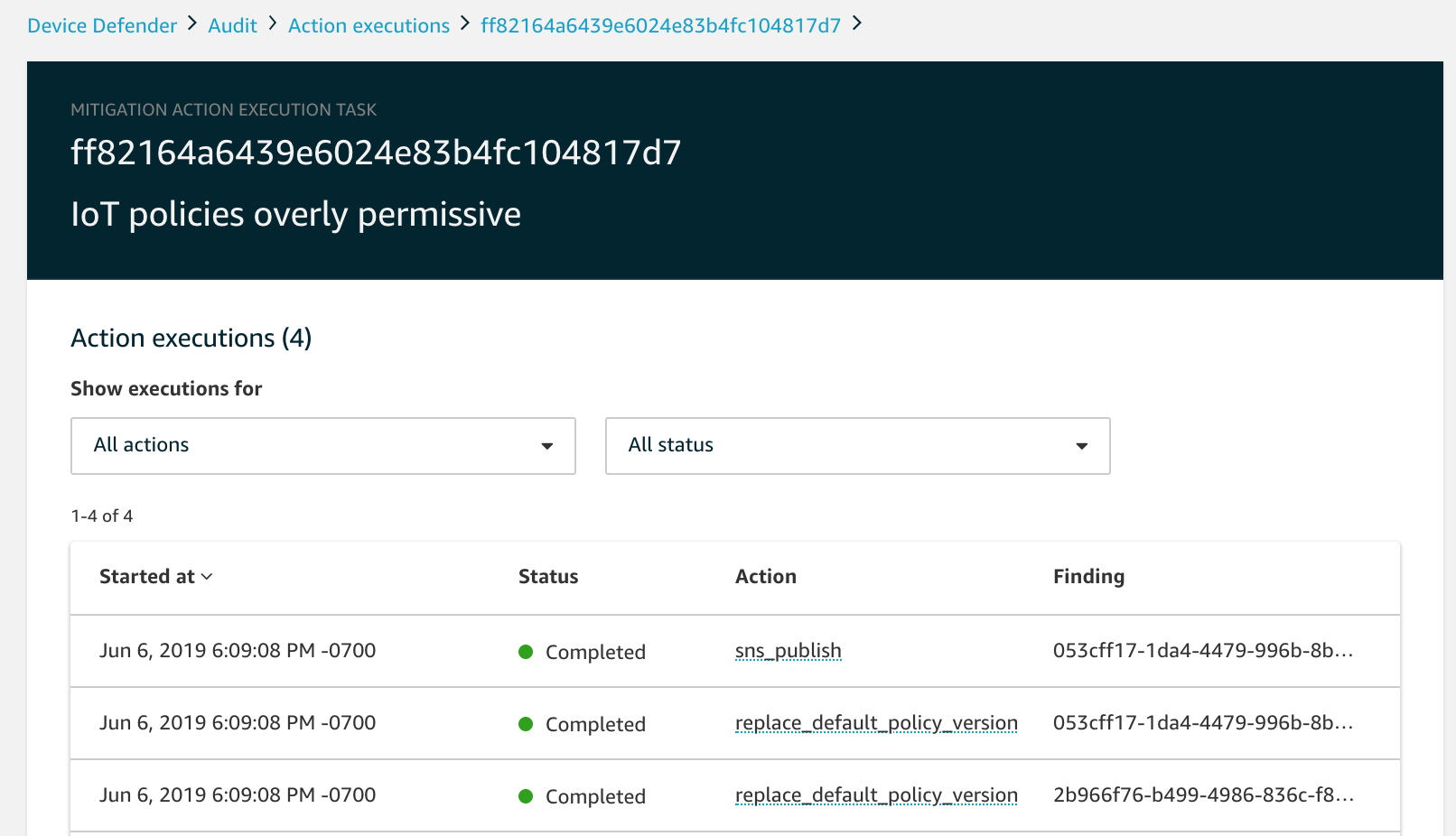Click green status dot in sns_publish row

tap(526, 652)
